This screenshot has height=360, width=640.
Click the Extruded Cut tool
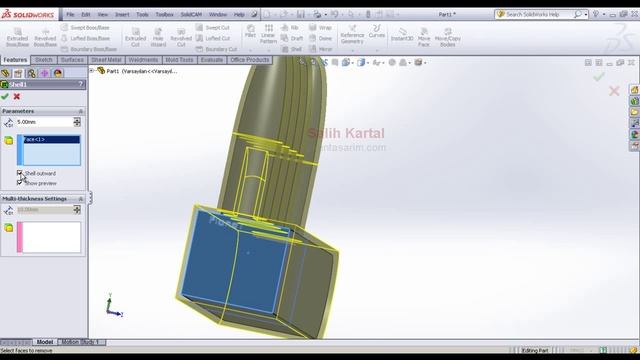coord(136,37)
